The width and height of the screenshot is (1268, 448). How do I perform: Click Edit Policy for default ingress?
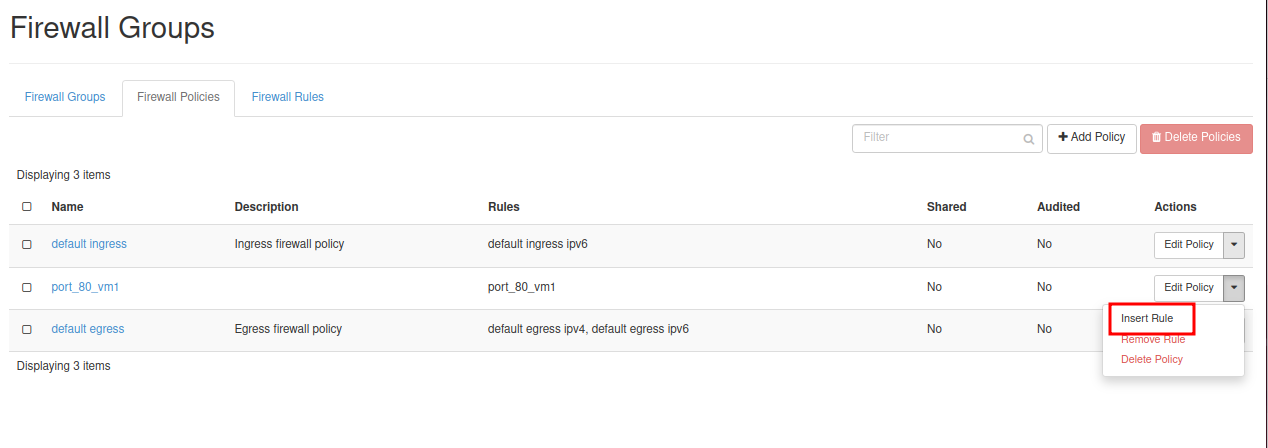1188,245
